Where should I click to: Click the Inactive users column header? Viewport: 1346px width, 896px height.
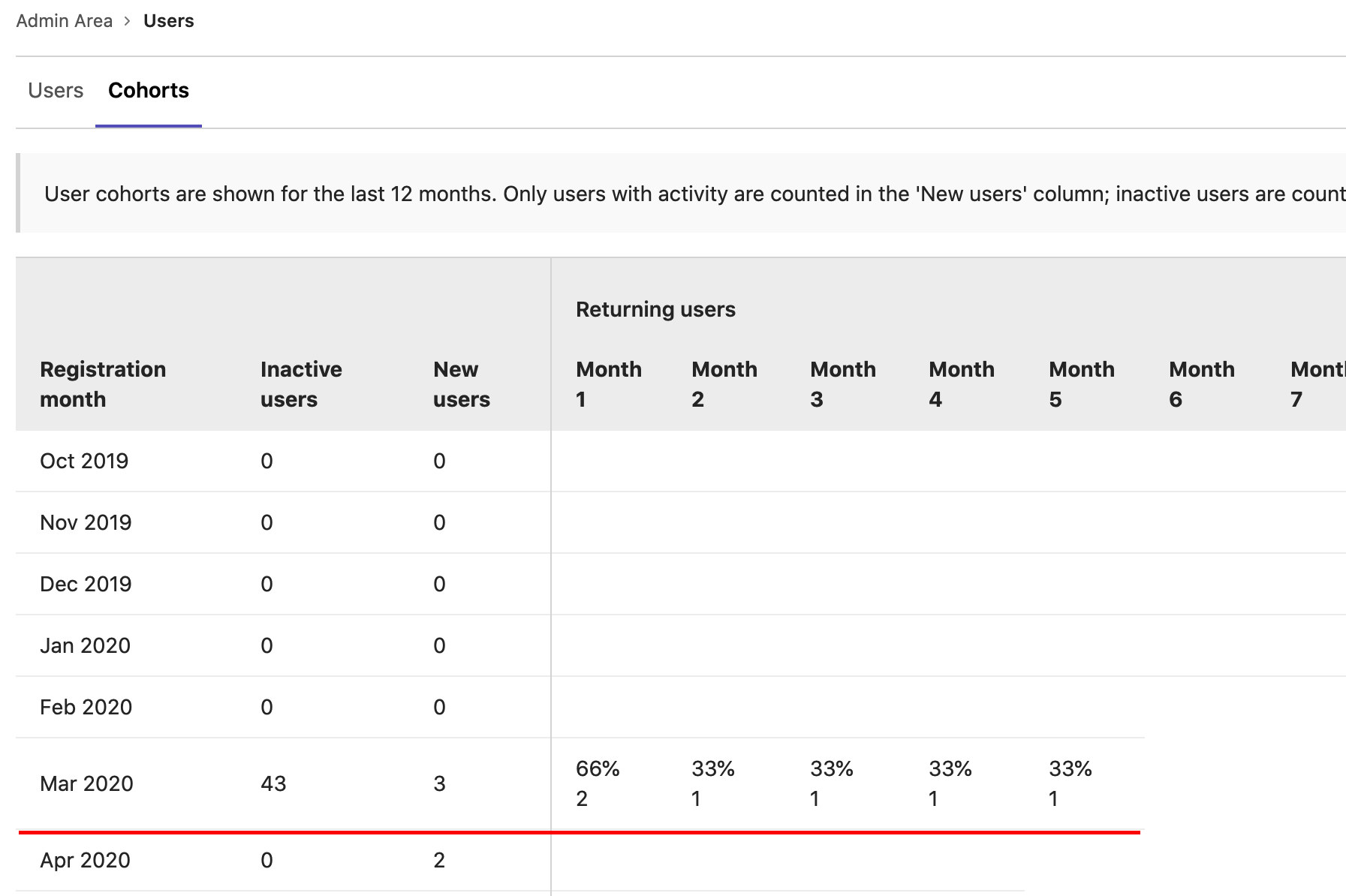coord(300,383)
